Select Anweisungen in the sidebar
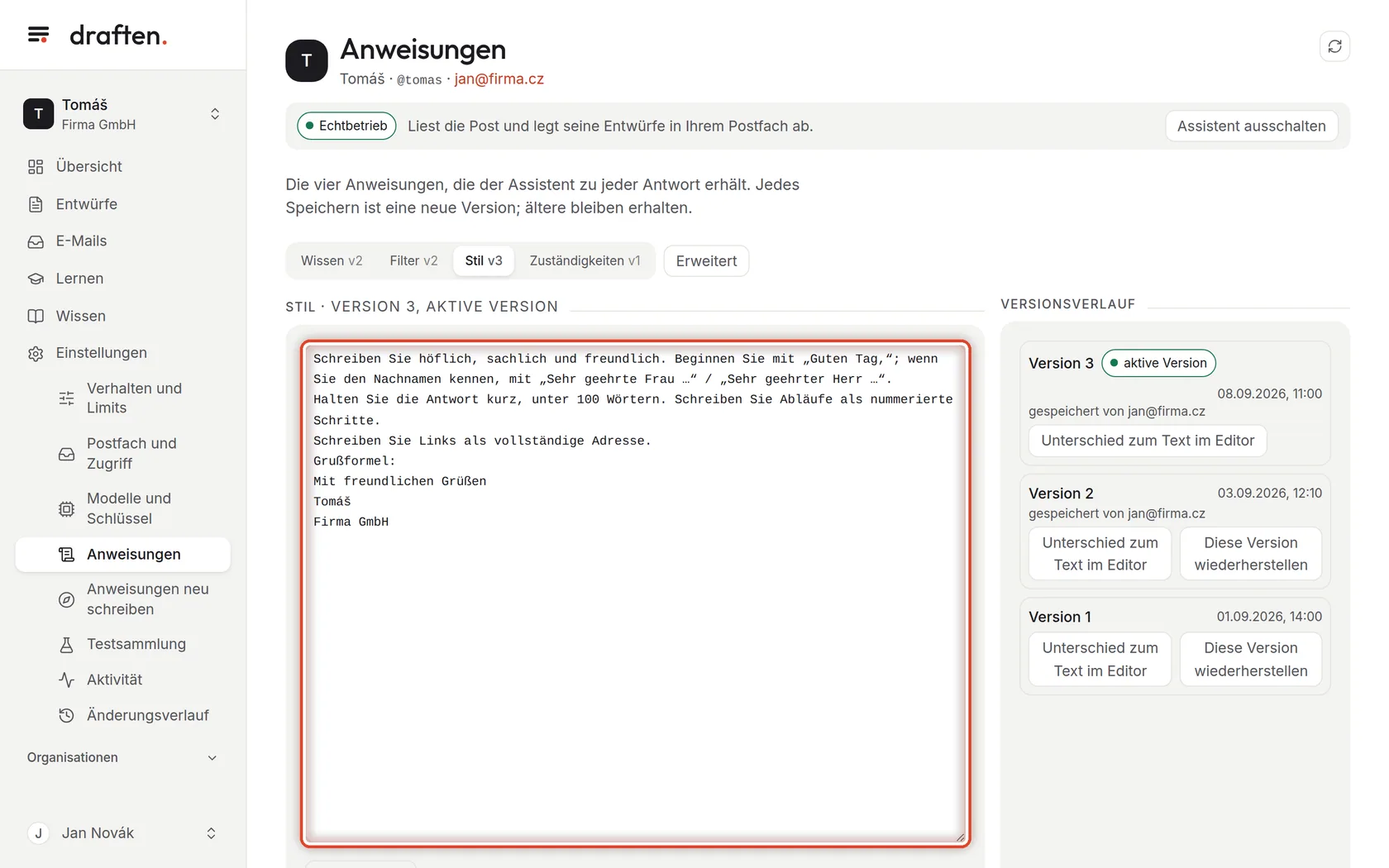This screenshot has height=868, width=1389. [x=122, y=555]
